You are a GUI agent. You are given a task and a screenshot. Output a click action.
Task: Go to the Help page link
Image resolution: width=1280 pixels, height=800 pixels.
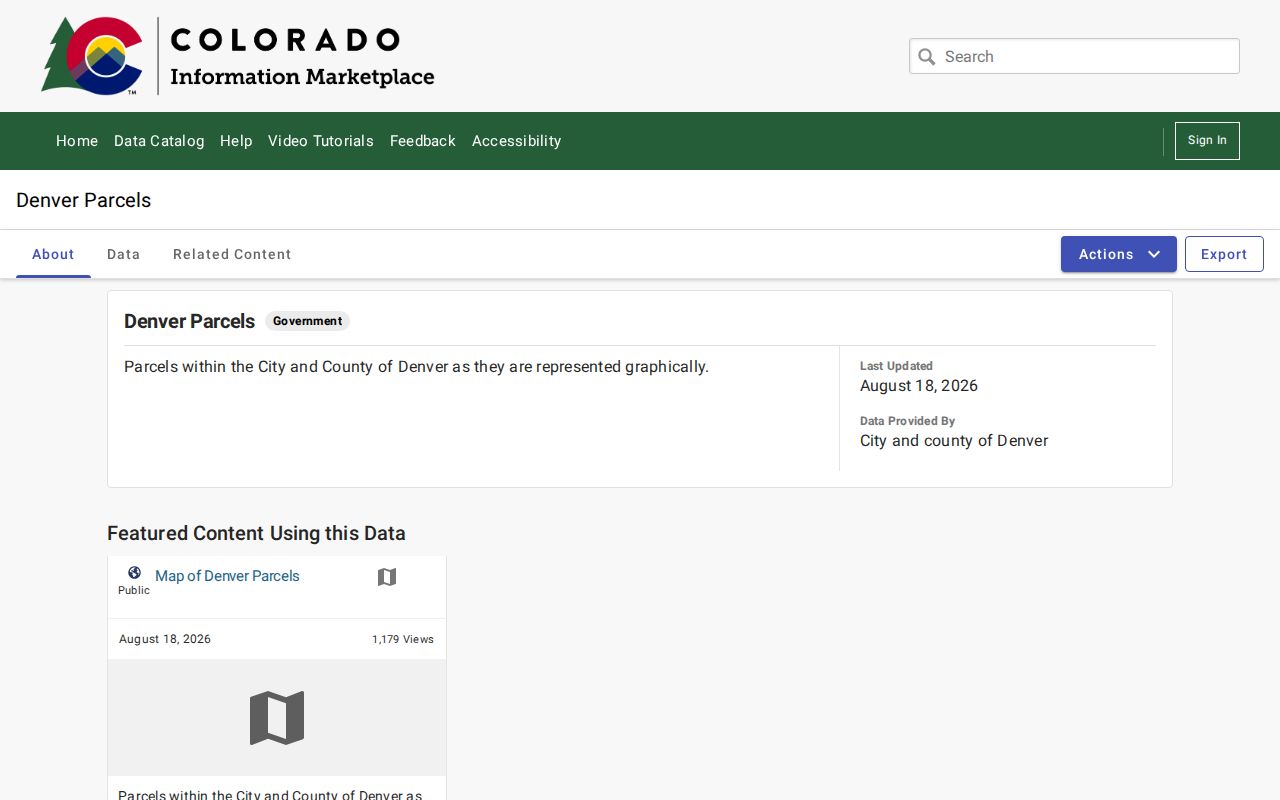(x=236, y=141)
